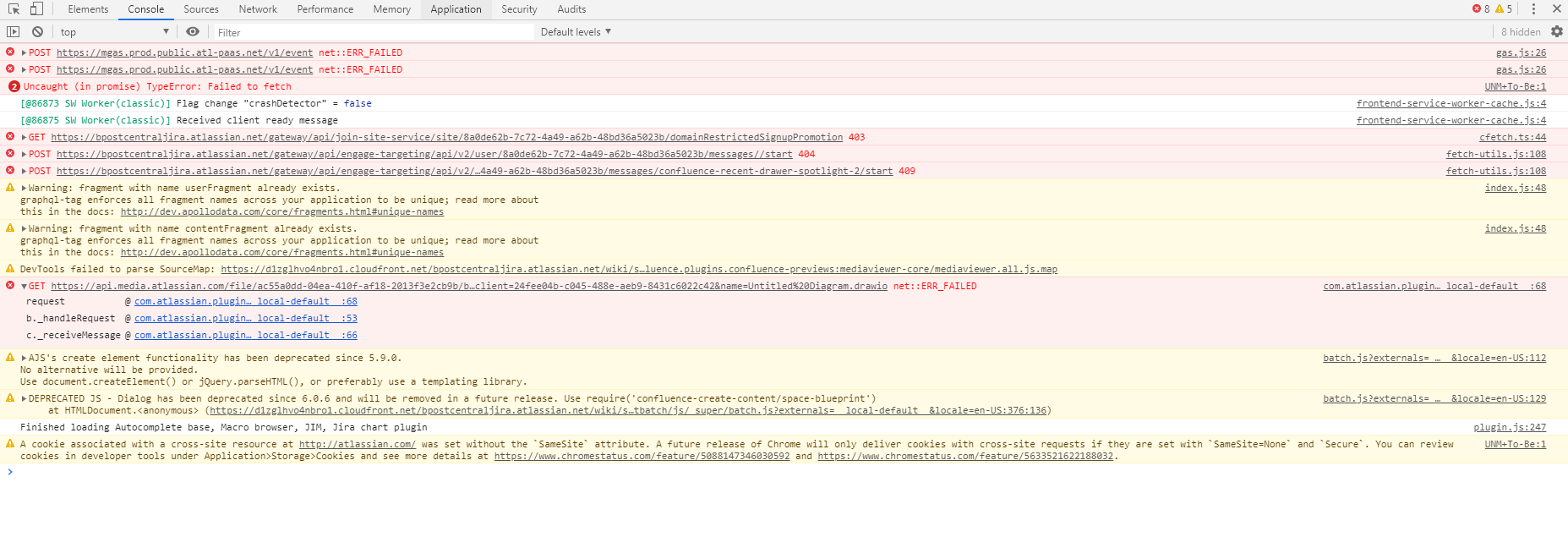Image resolution: width=1568 pixels, height=548 pixels.
Task: Open the http://atlassian.com/ link
Action: [357, 444]
